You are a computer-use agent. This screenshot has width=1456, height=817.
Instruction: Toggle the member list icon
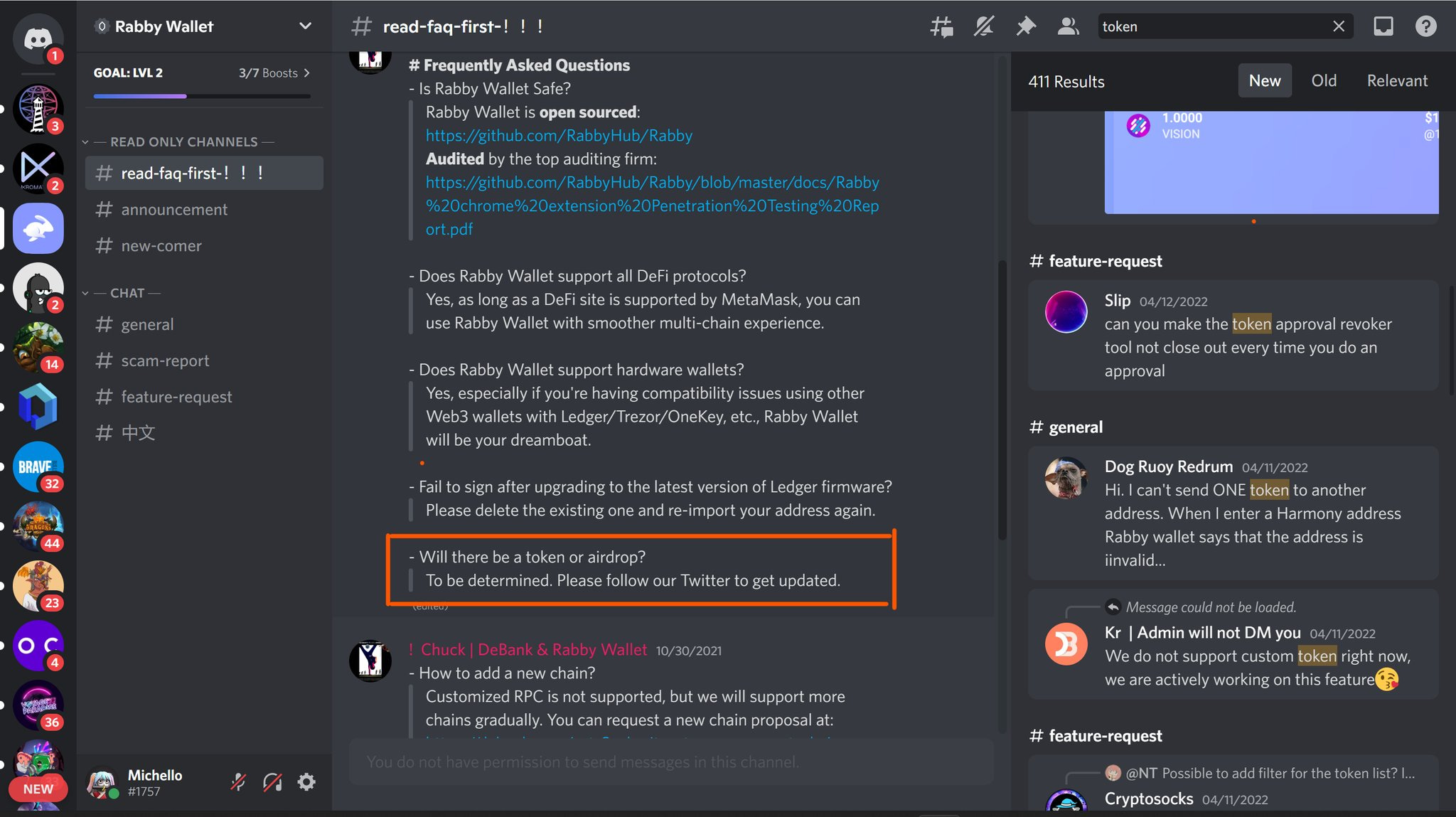tap(1068, 26)
